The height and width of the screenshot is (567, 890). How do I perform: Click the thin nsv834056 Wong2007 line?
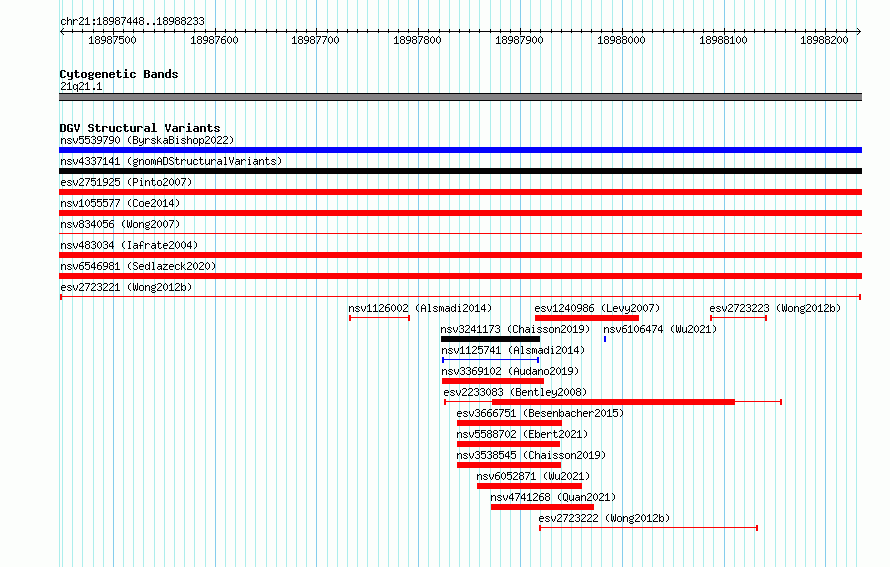460,233
